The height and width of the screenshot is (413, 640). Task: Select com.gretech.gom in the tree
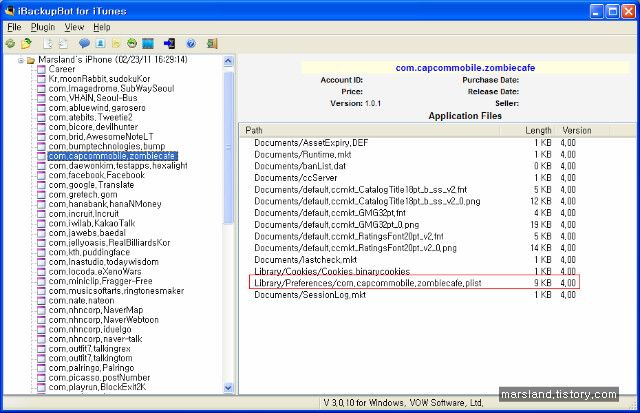point(83,195)
